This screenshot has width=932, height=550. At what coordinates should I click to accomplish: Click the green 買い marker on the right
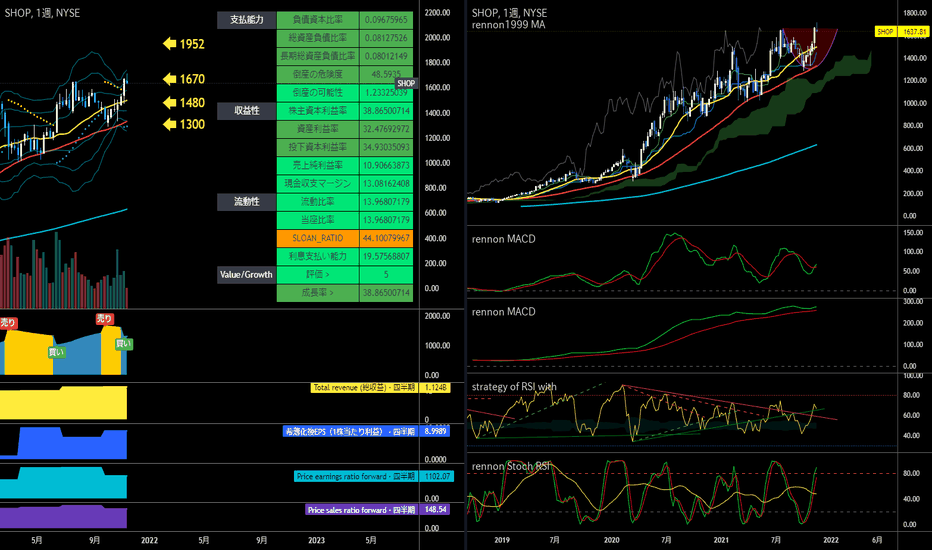tap(124, 344)
